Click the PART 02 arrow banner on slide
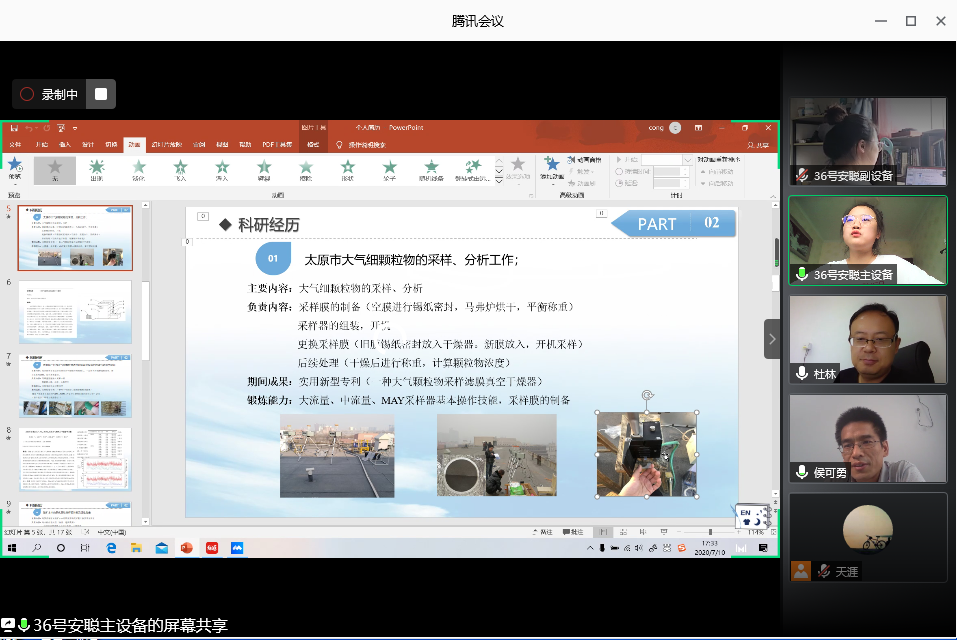 (x=673, y=223)
